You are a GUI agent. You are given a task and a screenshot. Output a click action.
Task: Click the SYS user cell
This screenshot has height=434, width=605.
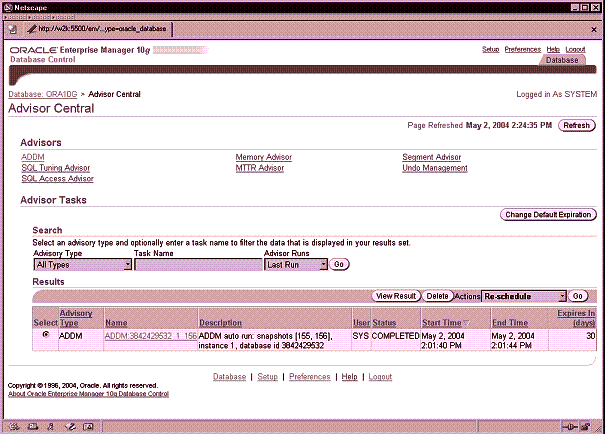tap(361, 336)
